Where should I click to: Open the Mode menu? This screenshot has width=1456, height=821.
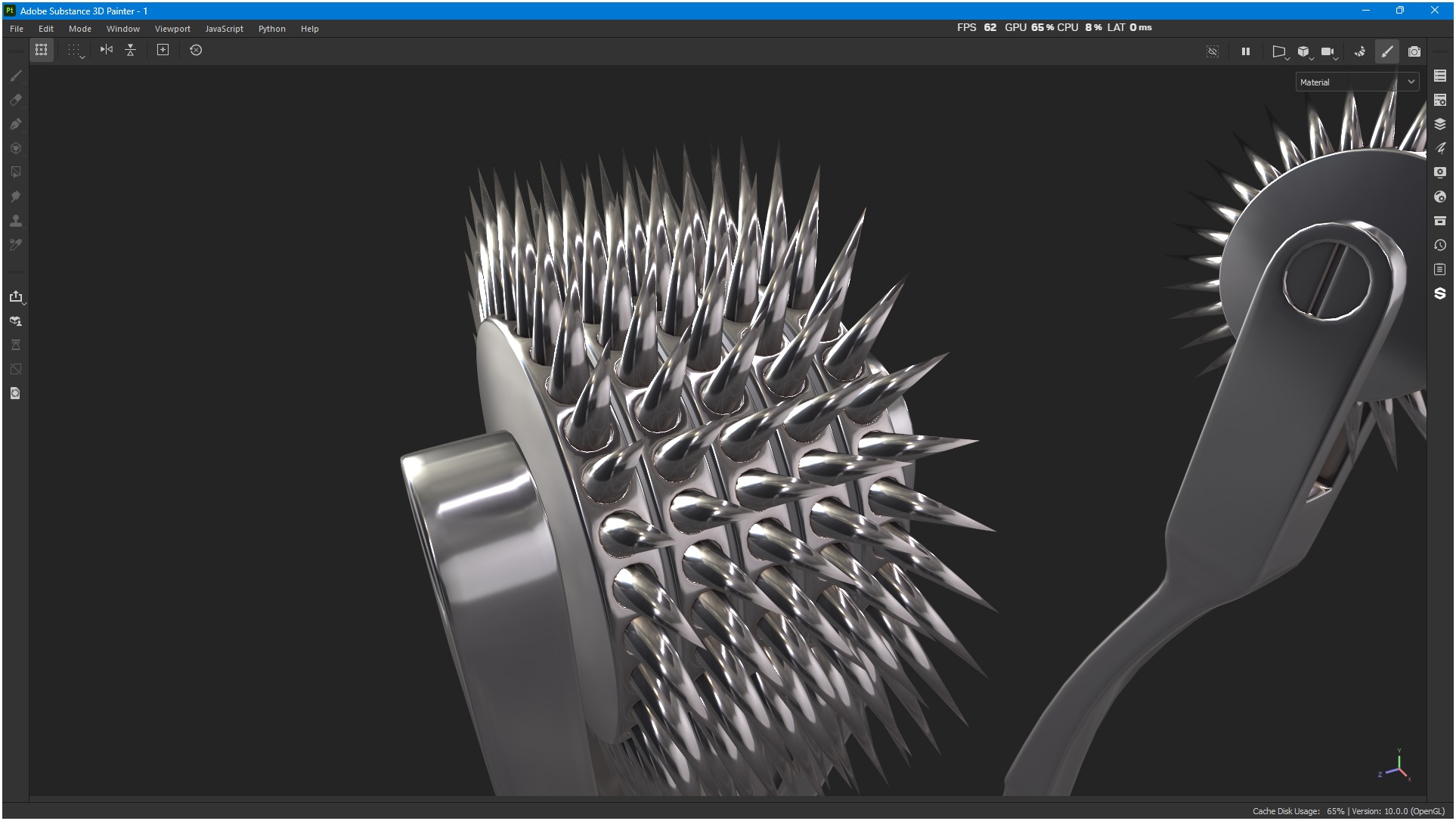80,29
